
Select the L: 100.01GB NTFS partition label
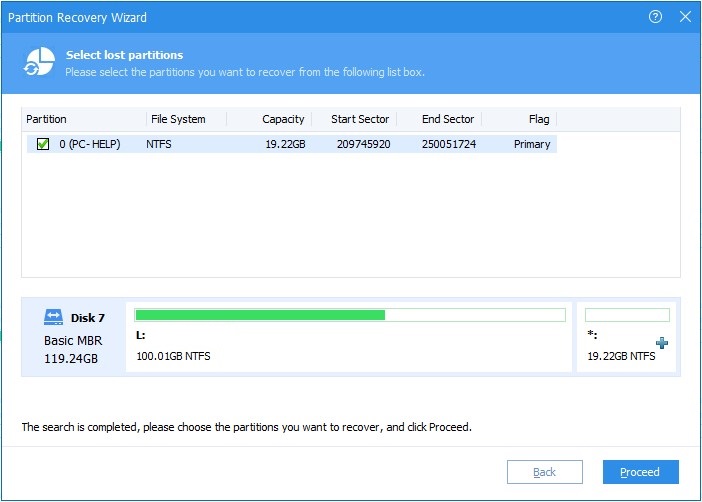pos(173,356)
